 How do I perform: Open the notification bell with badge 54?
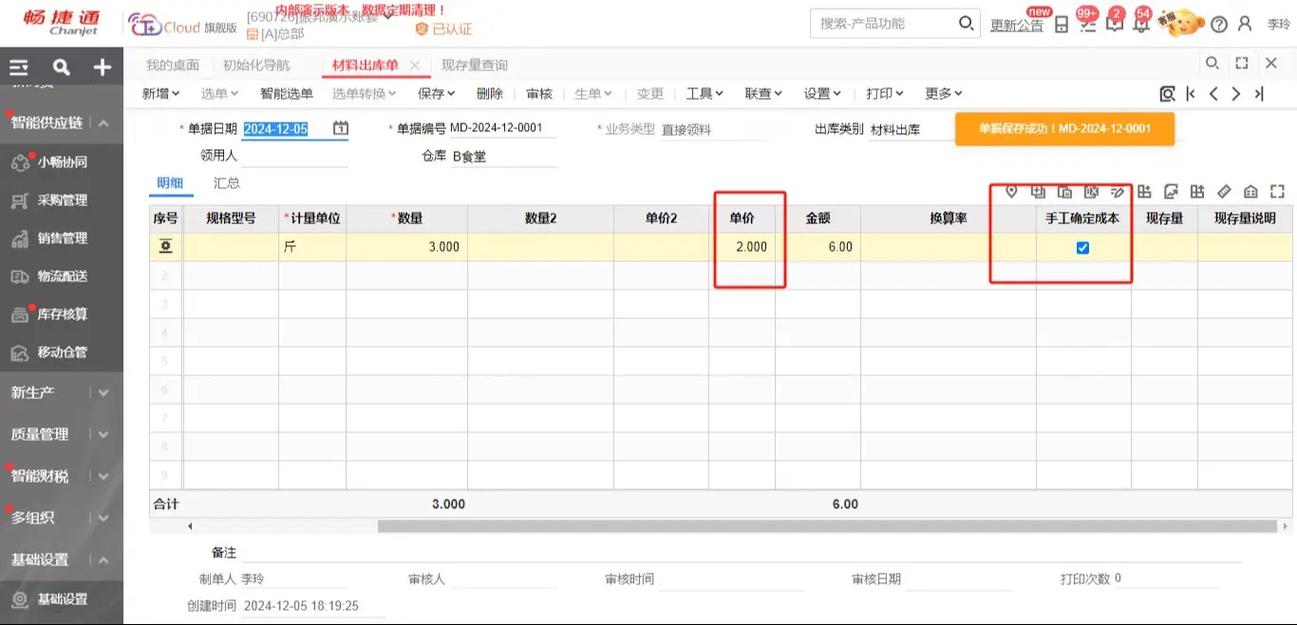pos(1141,24)
